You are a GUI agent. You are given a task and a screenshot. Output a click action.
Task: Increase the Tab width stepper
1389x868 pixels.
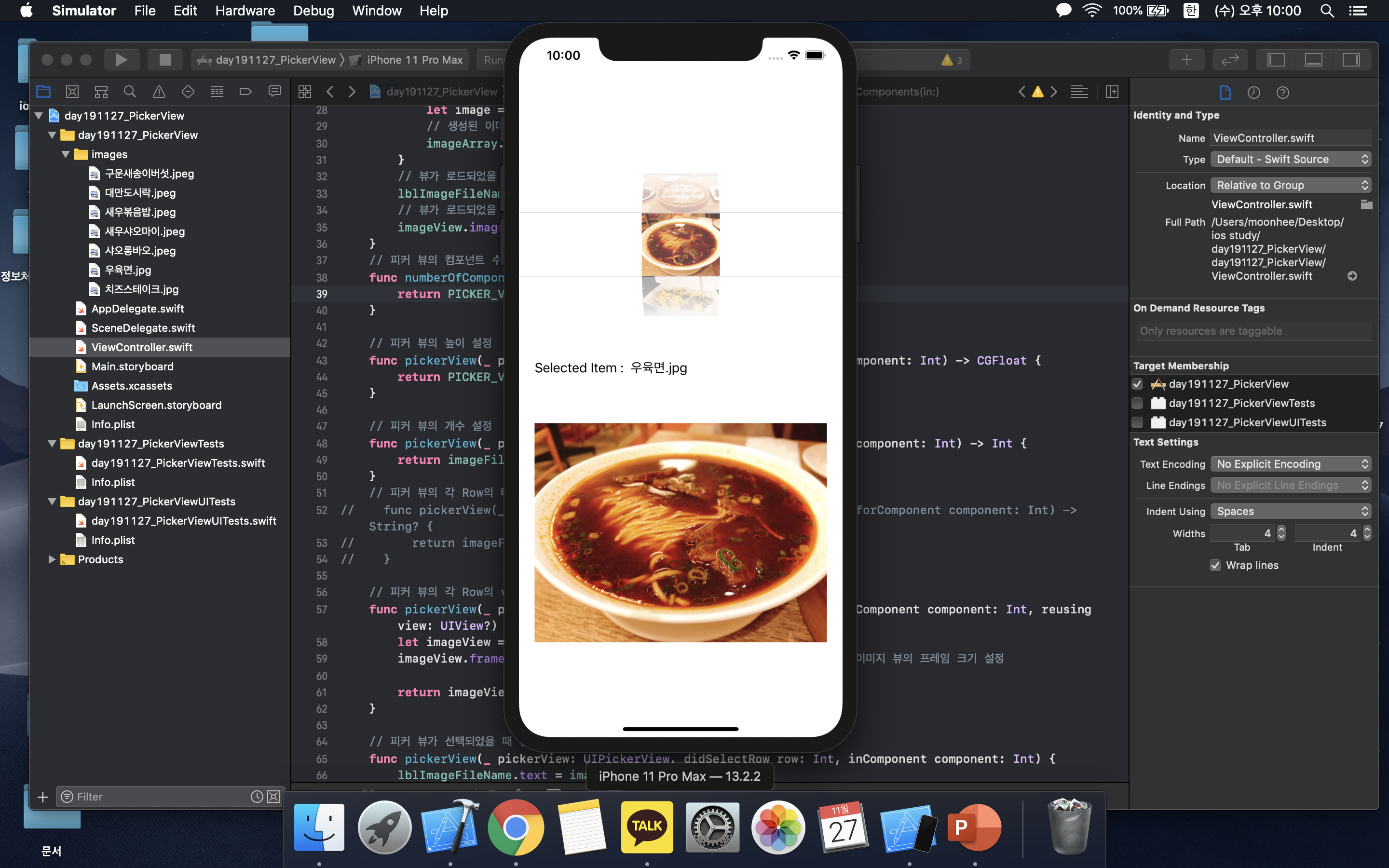(1281, 529)
